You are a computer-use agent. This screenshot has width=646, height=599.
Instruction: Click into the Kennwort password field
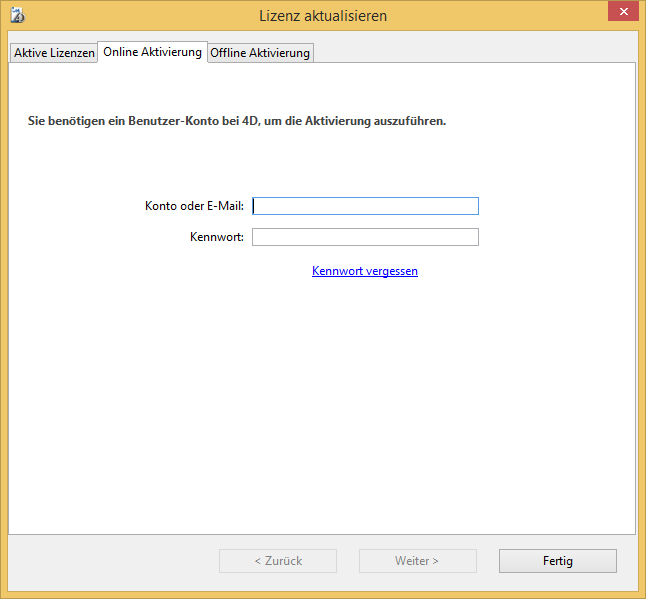[x=365, y=237]
